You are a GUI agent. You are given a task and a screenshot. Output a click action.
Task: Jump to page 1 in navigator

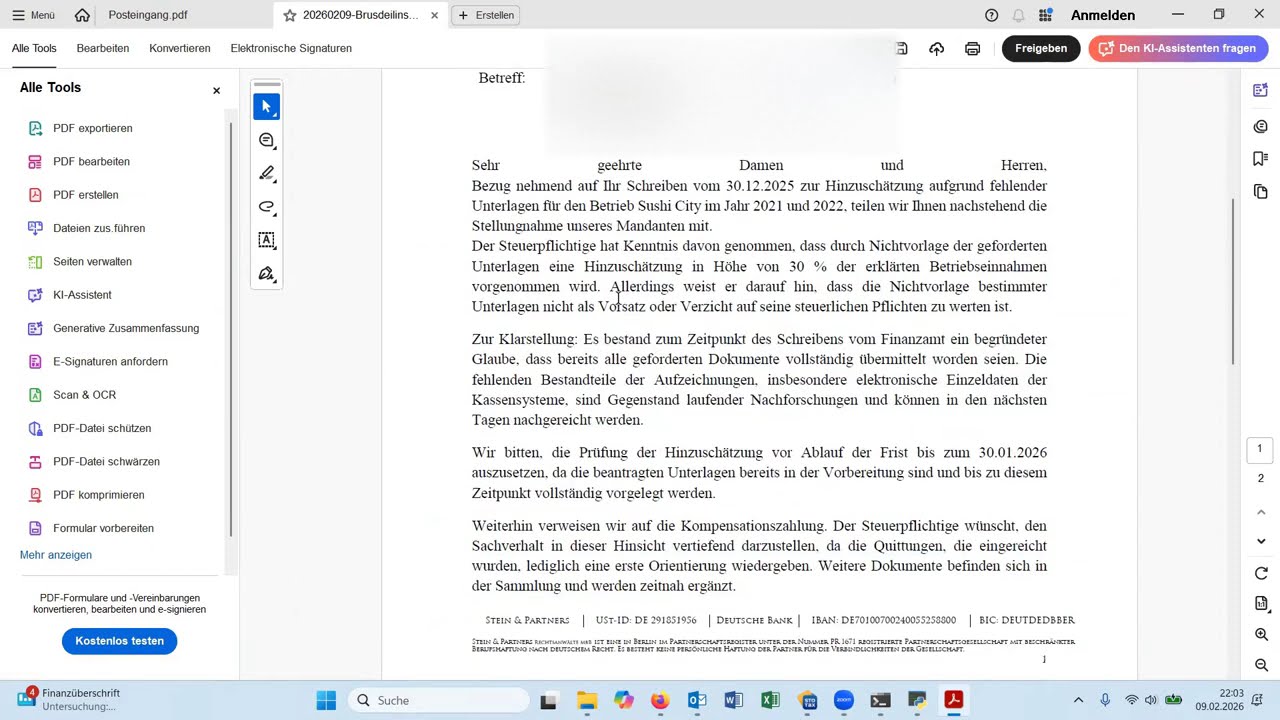(1260, 449)
